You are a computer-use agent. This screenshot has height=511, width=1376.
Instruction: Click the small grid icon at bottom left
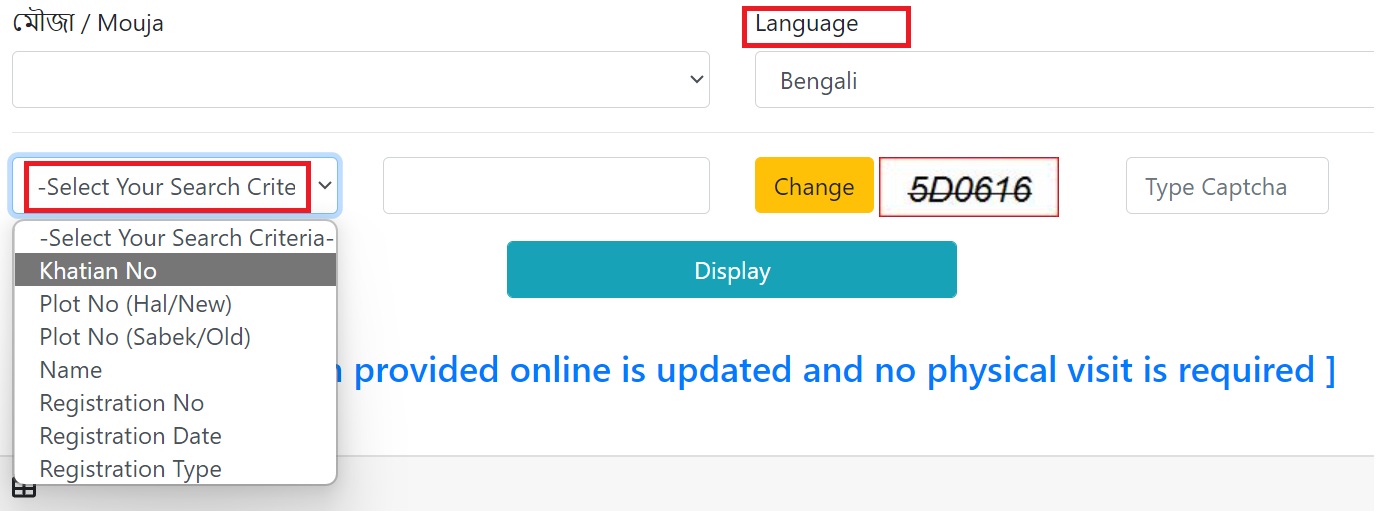click(x=23, y=488)
